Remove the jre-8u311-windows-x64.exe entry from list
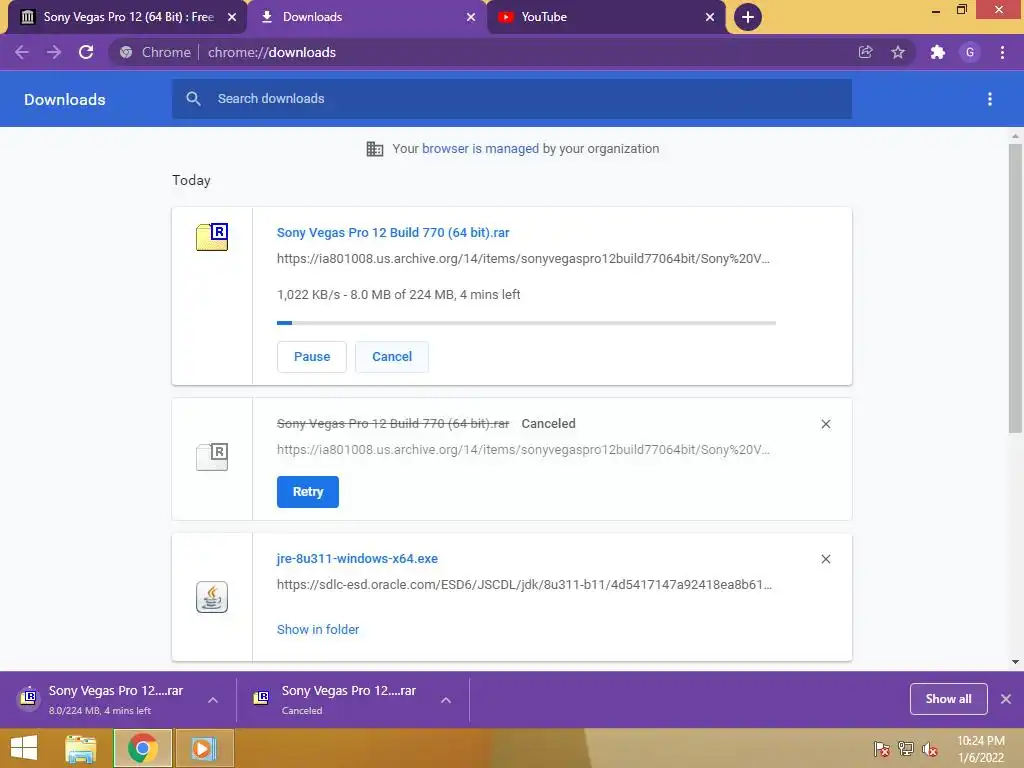Screen dimensions: 1024x768 point(825,559)
